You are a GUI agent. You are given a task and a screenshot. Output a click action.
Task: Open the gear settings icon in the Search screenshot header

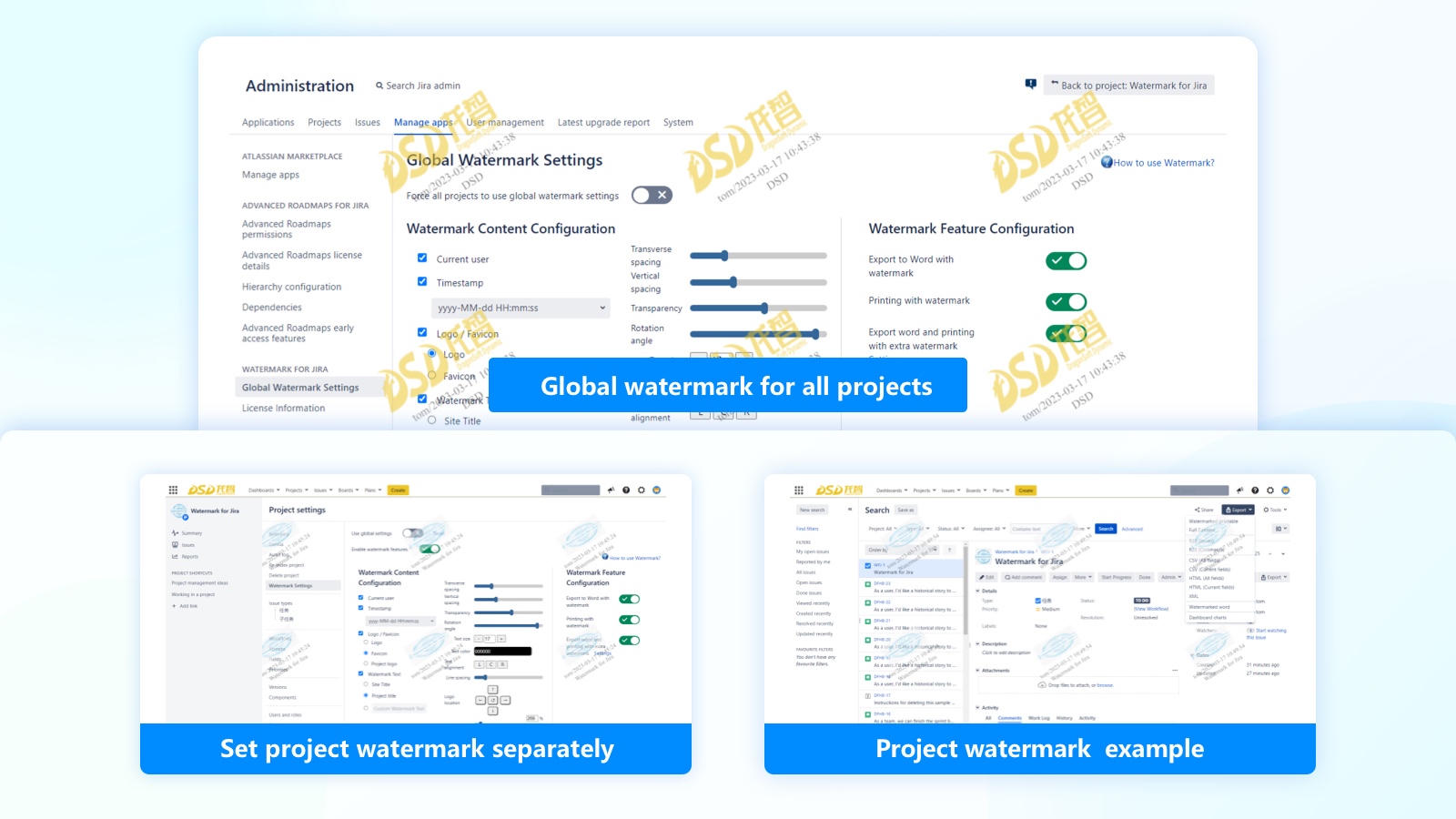coord(1270,490)
